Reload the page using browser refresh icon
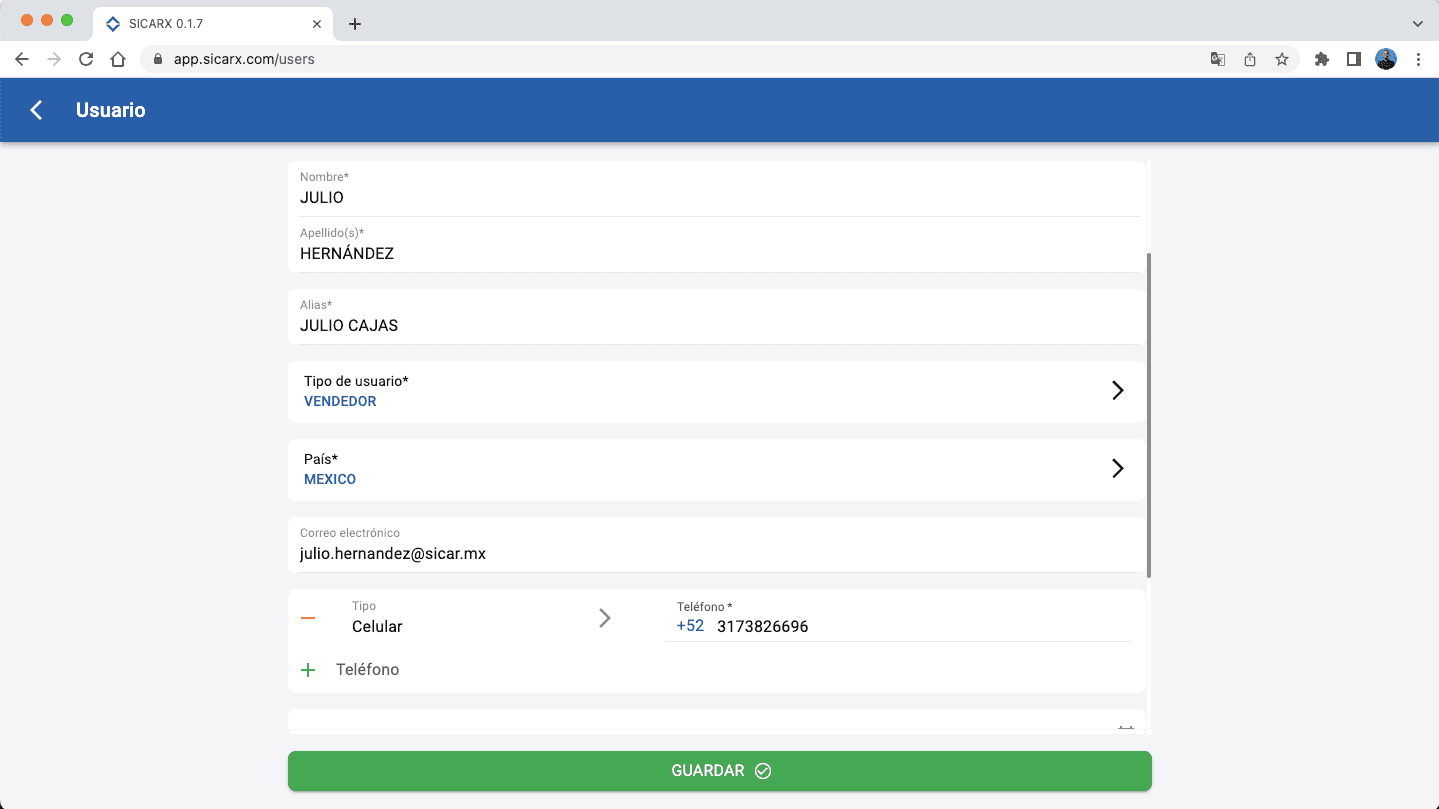Screen dimensions: 1439x809 tap(86, 59)
